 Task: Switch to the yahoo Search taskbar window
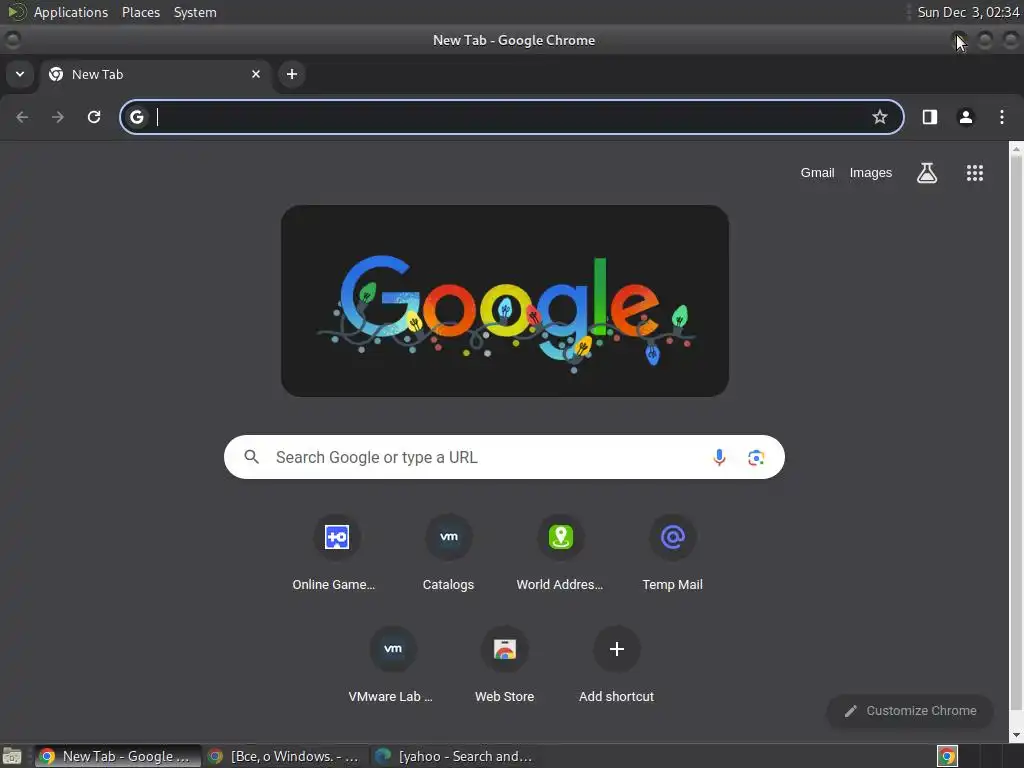[x=455, y=756]
